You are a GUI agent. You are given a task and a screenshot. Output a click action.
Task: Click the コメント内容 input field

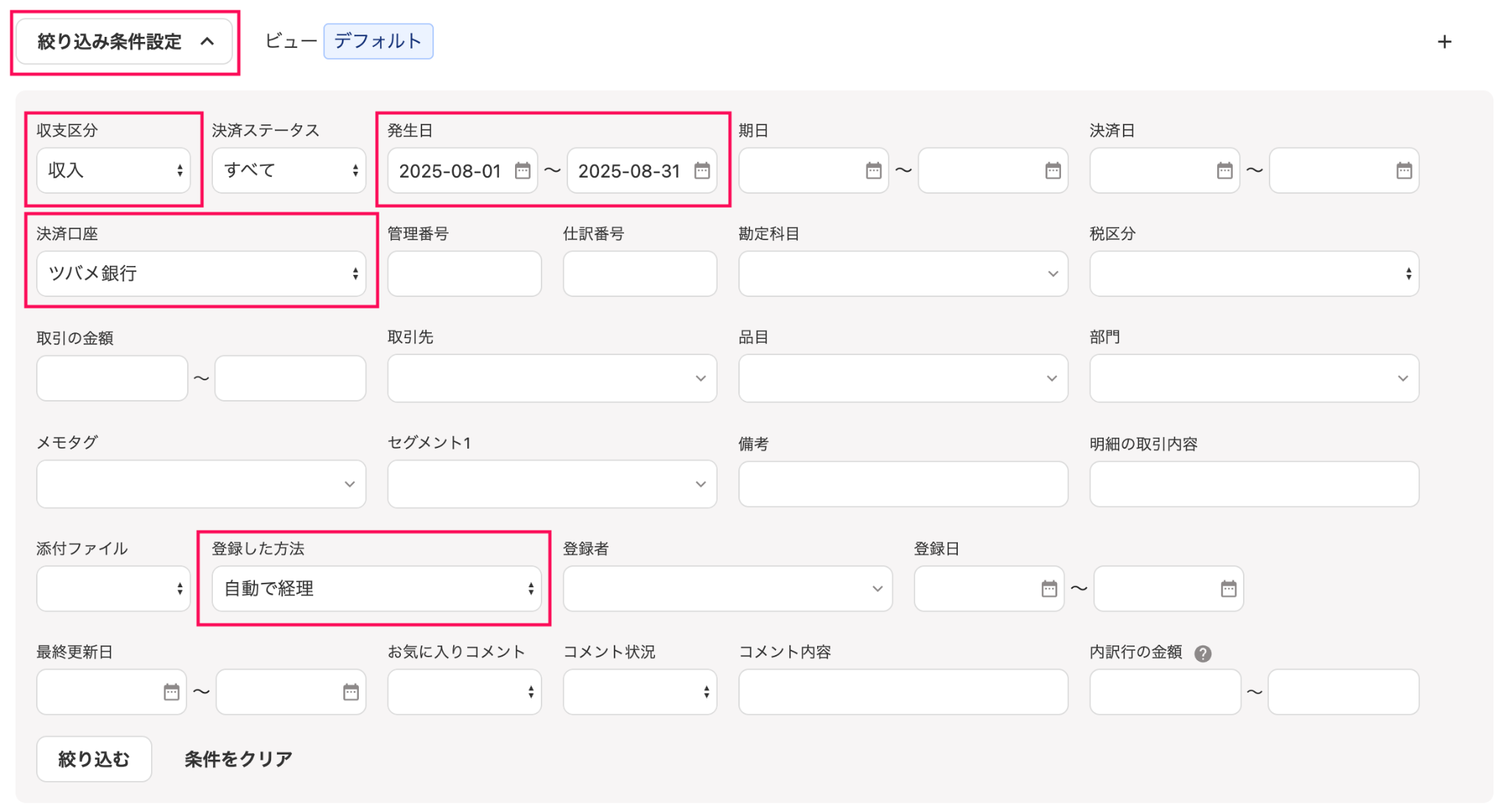coord(903,692)
